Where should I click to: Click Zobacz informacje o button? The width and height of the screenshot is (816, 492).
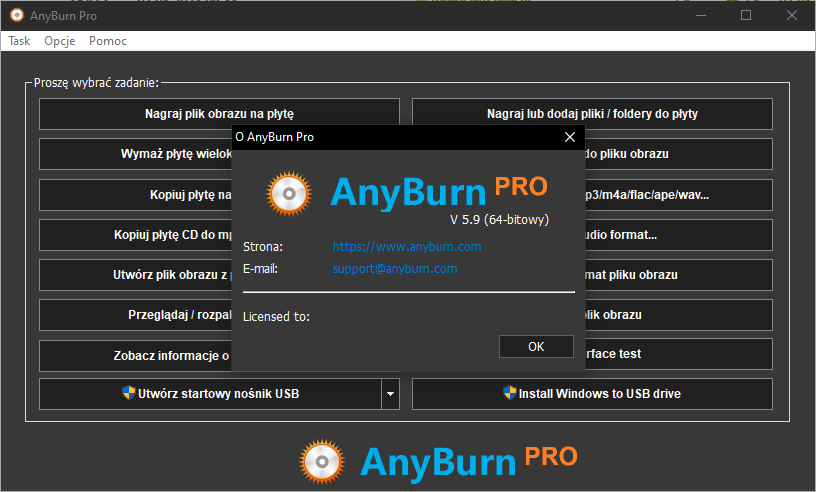(x=135, y=356)
